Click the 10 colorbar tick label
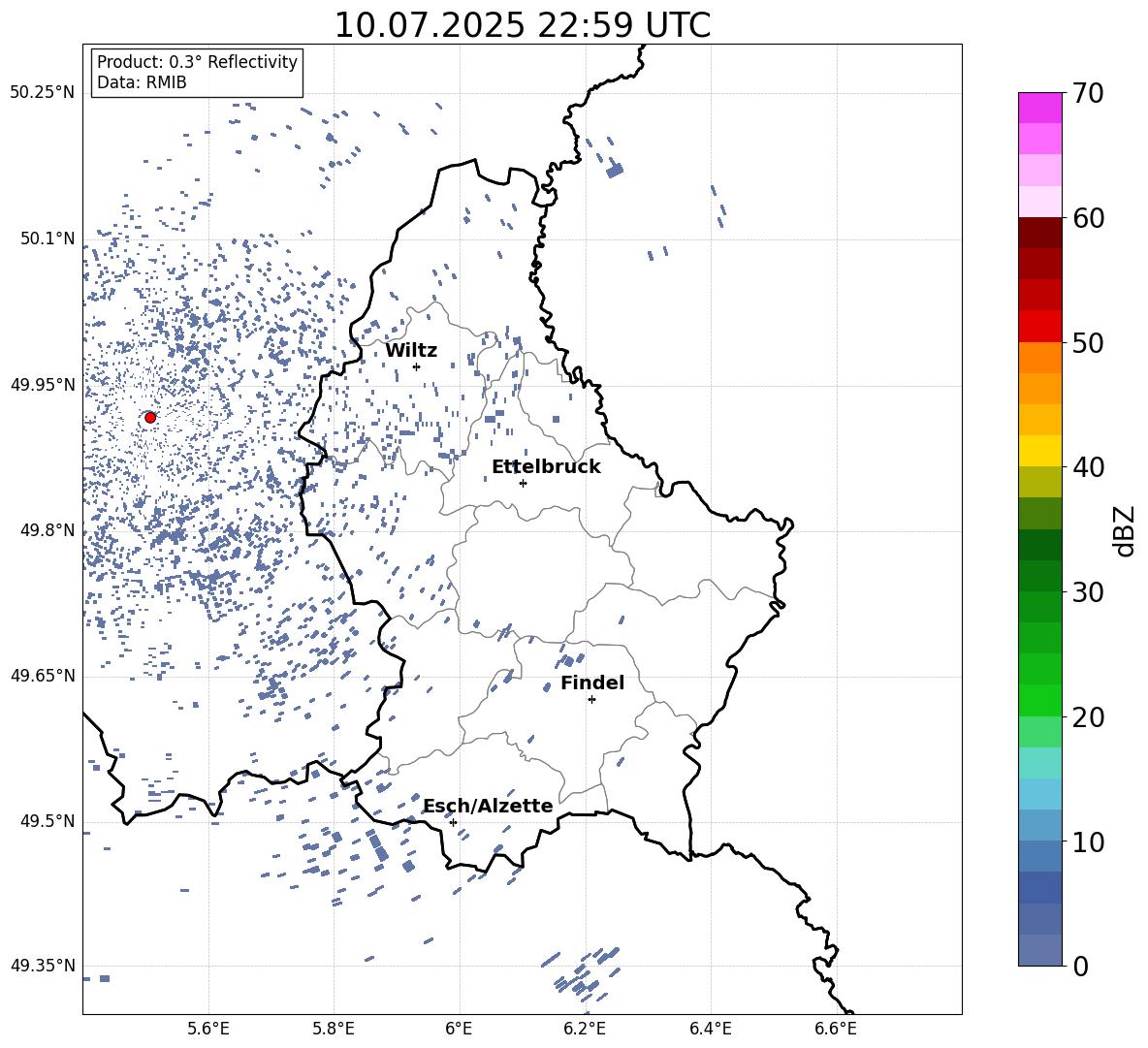The image size is (1148, 1048). click(1087, 842)
